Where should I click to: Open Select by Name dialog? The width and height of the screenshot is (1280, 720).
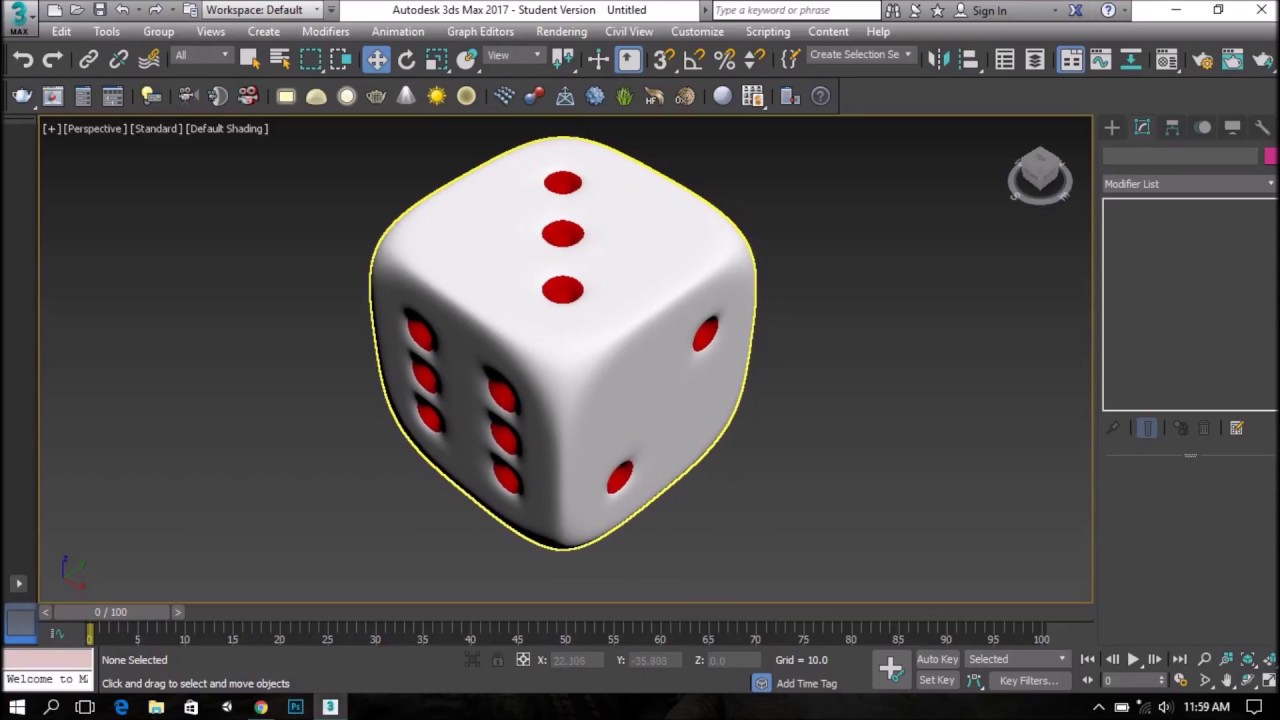(280, 60)
